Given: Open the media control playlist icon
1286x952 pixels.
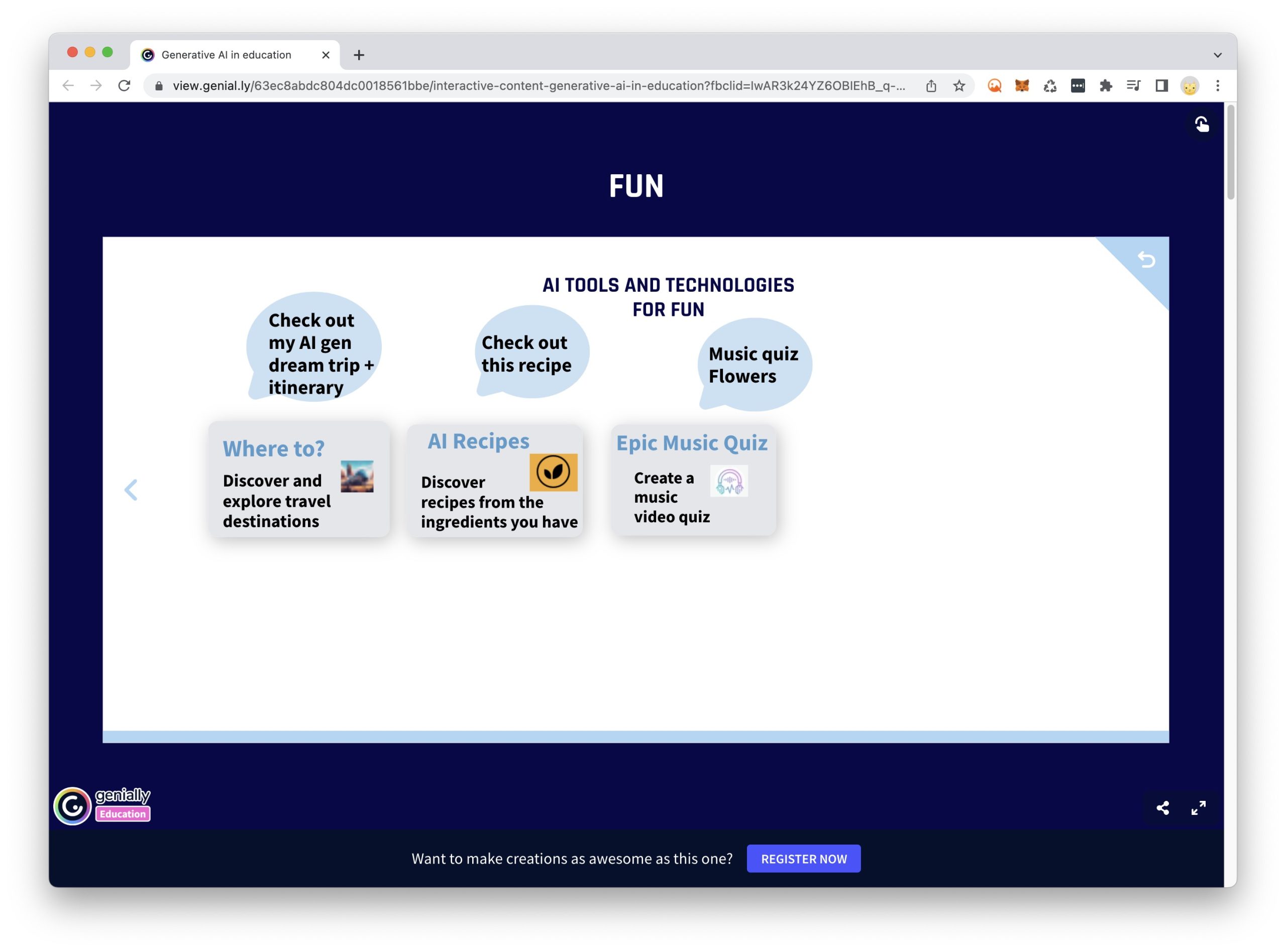Looking at the screenshot, I should coord(1133,86).
